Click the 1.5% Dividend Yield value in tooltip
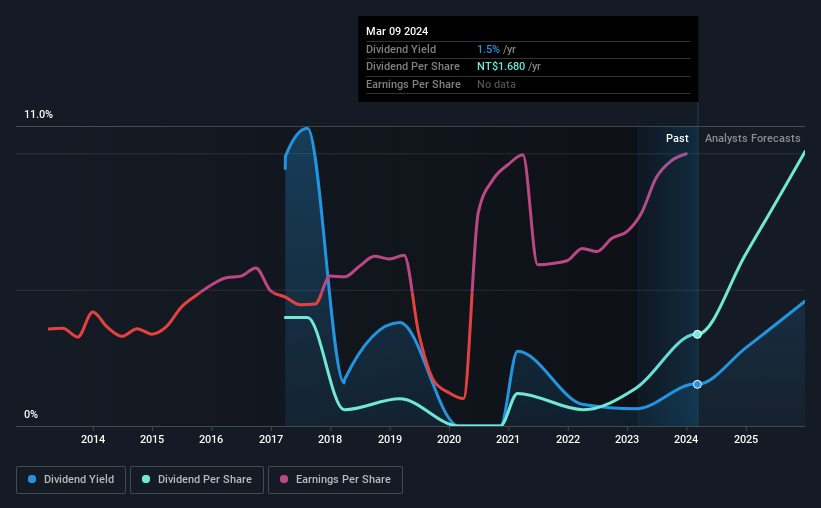Image resolution: width=821 pixels, height=508 pixels. [x=488, y=49]
